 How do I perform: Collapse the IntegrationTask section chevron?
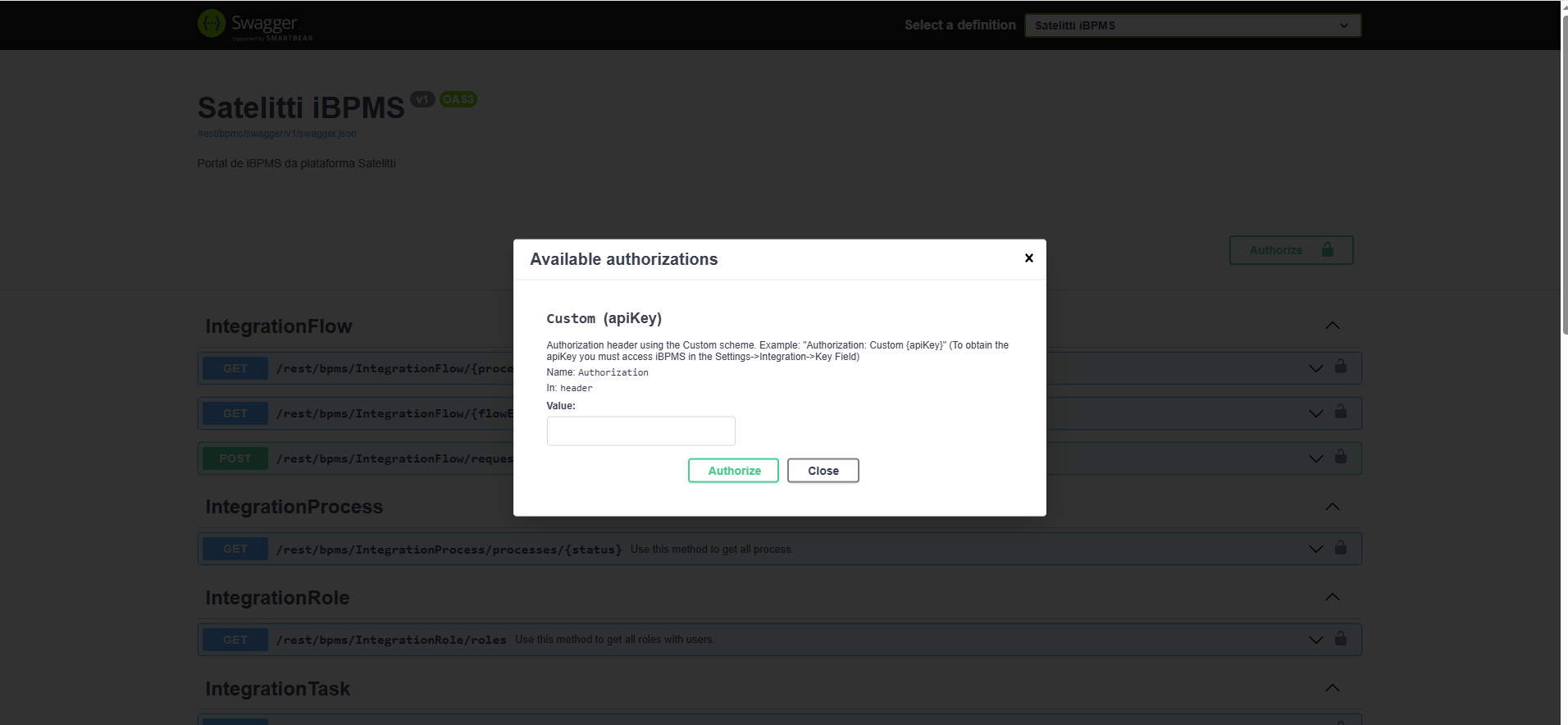[1333, 688]
